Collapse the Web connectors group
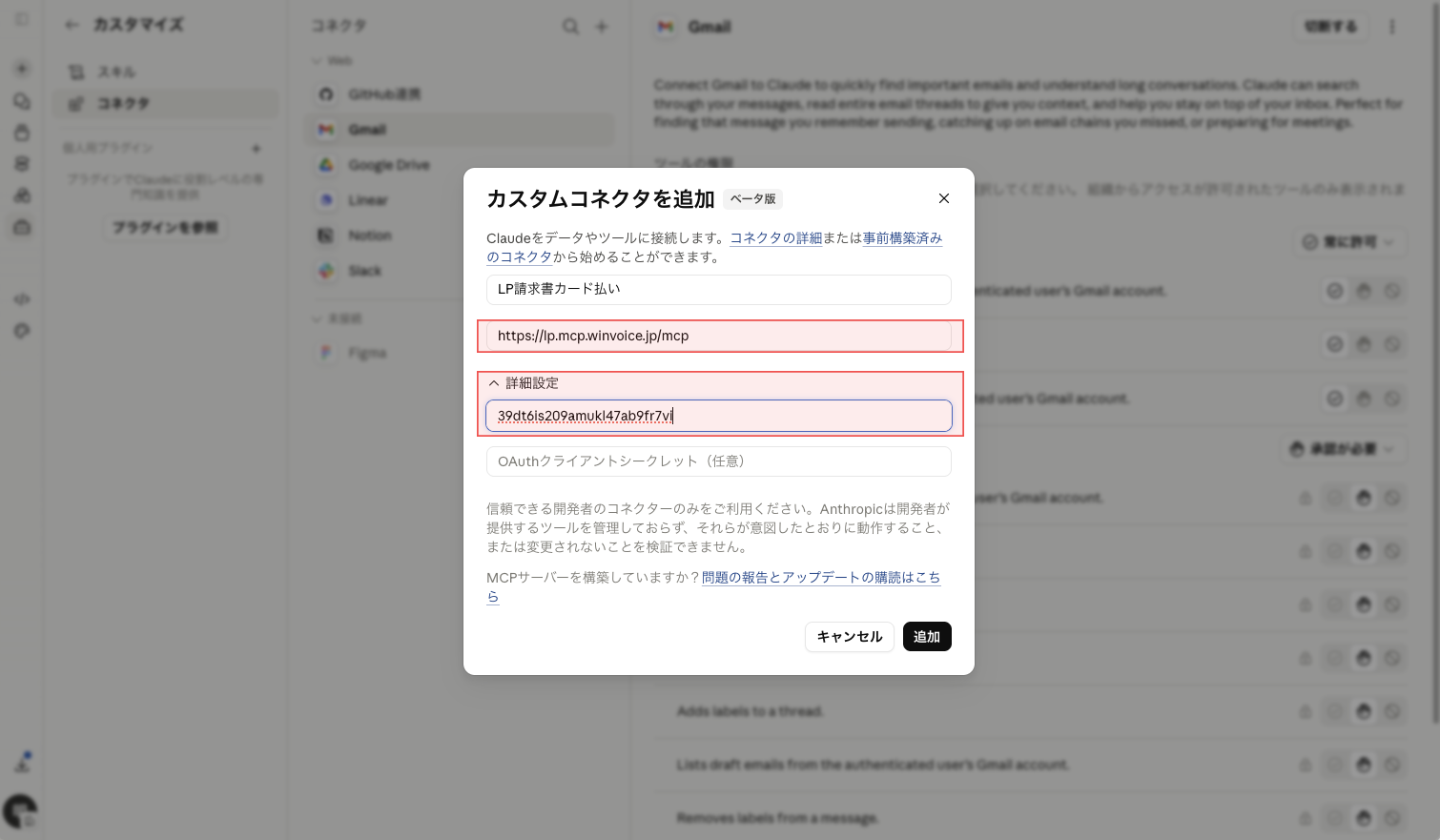The height and width of the screenshot is (840, 1440). pyautogui.click(x=333, y=61)
